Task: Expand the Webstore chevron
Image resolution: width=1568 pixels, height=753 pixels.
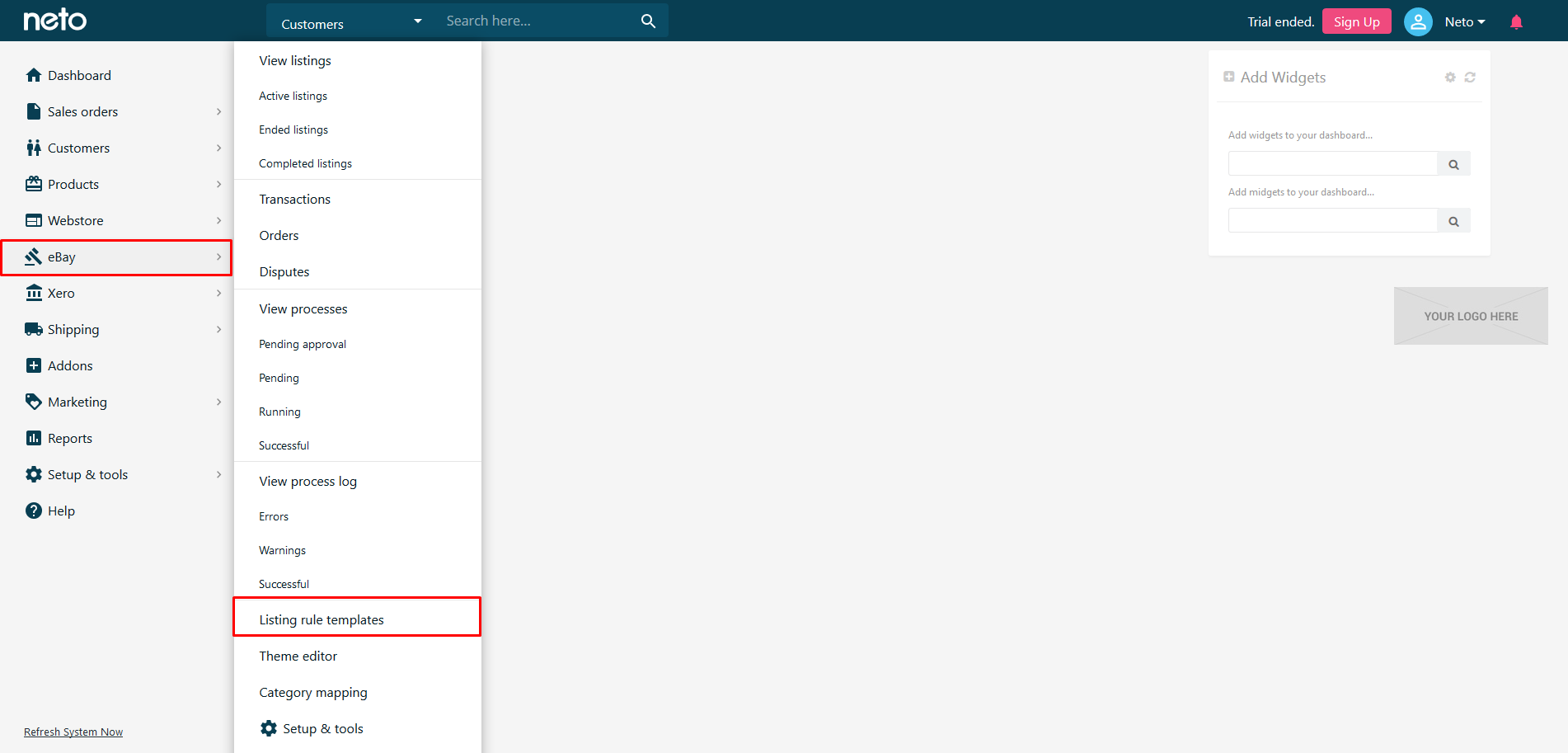Action: [x=218, y=220]
